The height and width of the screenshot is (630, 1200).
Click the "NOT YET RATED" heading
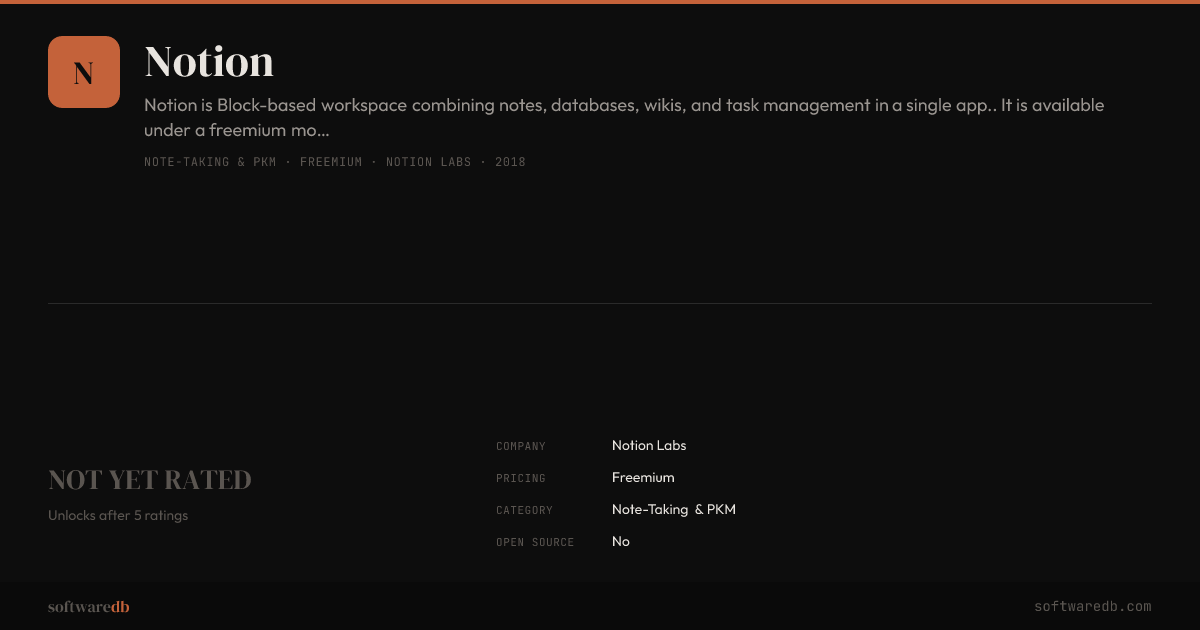point(150,480)
